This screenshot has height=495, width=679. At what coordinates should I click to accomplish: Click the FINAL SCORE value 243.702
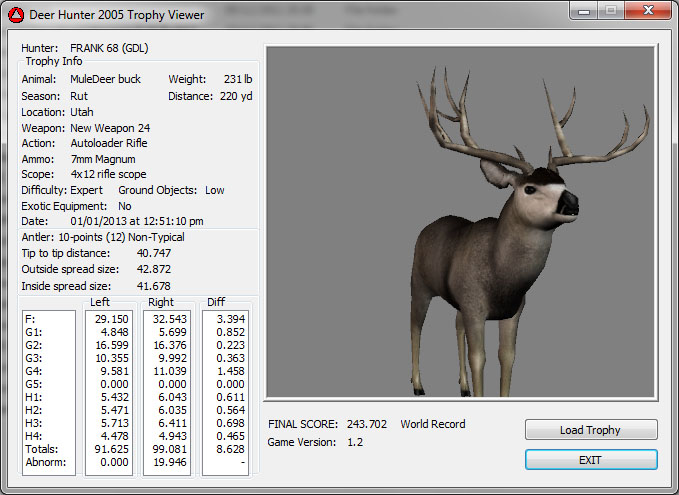click(365, 424)
